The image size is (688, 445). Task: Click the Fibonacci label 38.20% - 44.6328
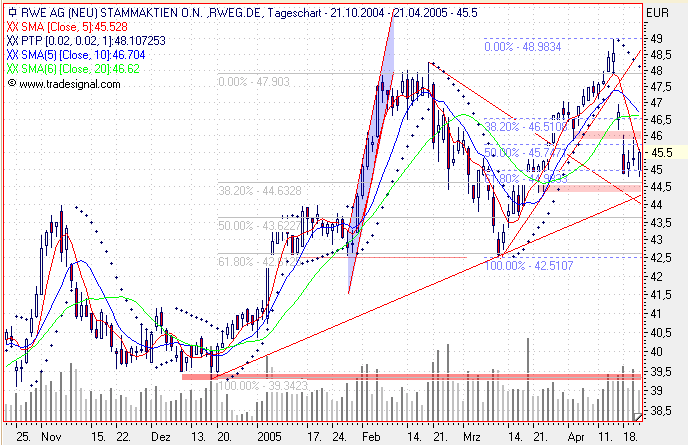(x=260, y=191)
